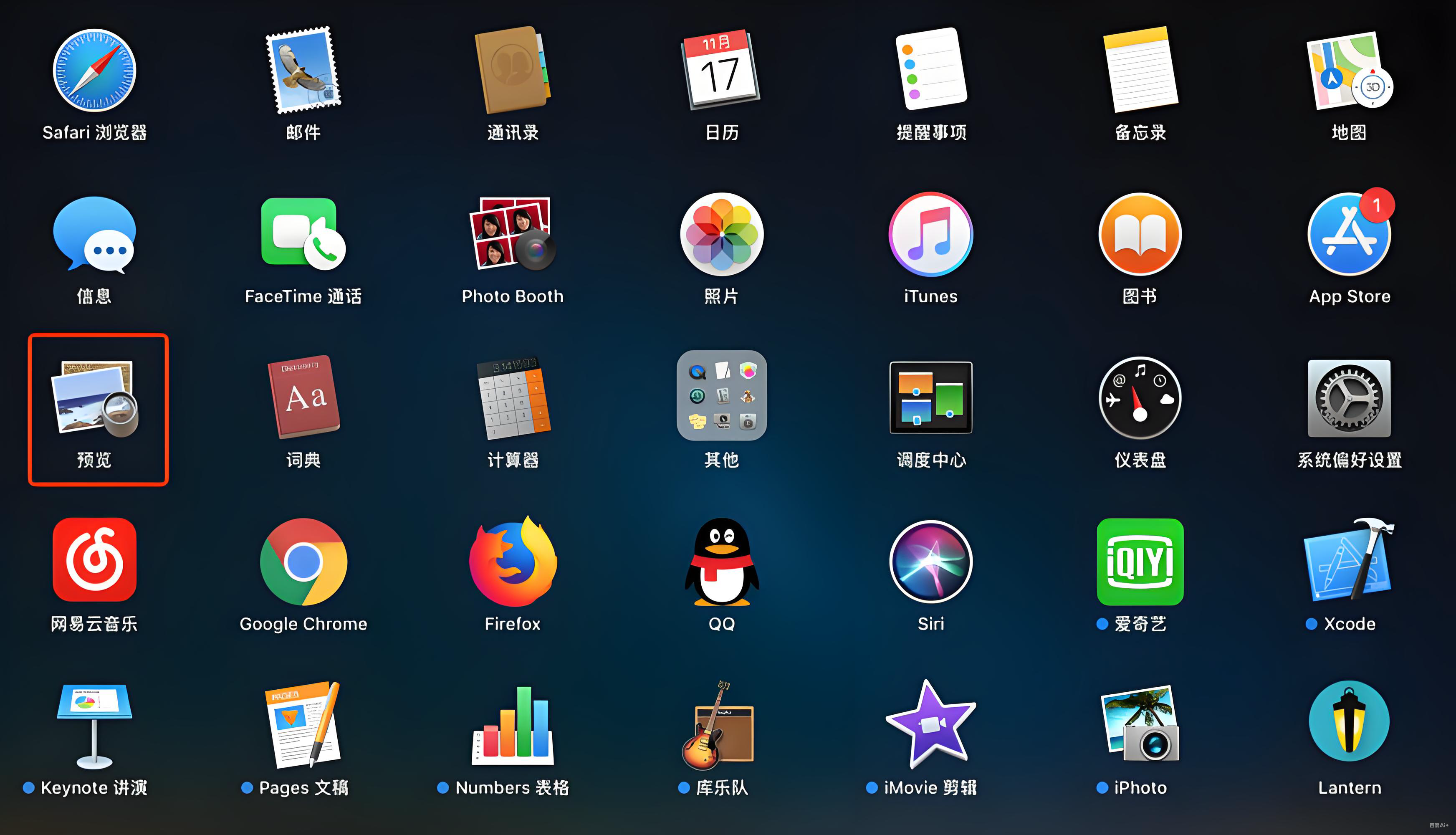Open the Safari browser app
Viewport: 1456px width, 835px height.
(95, 71)
